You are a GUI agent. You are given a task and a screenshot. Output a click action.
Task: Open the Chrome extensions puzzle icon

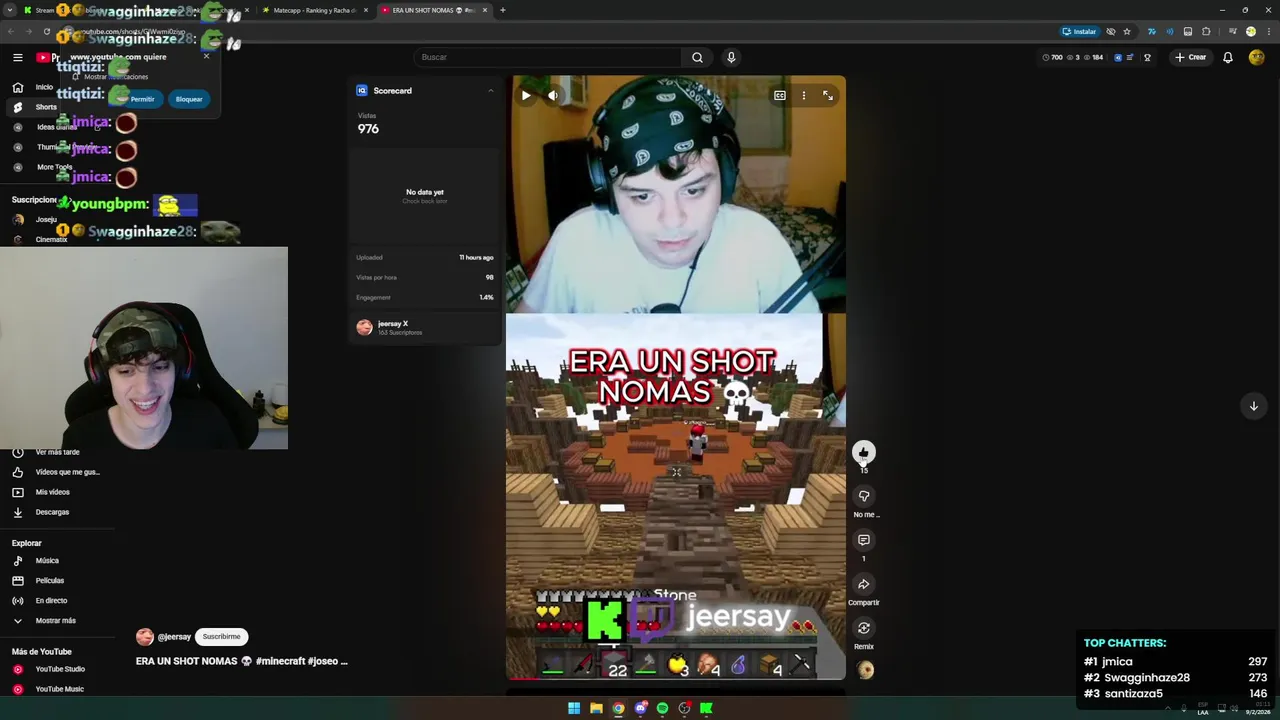(x=1206, y=32)
